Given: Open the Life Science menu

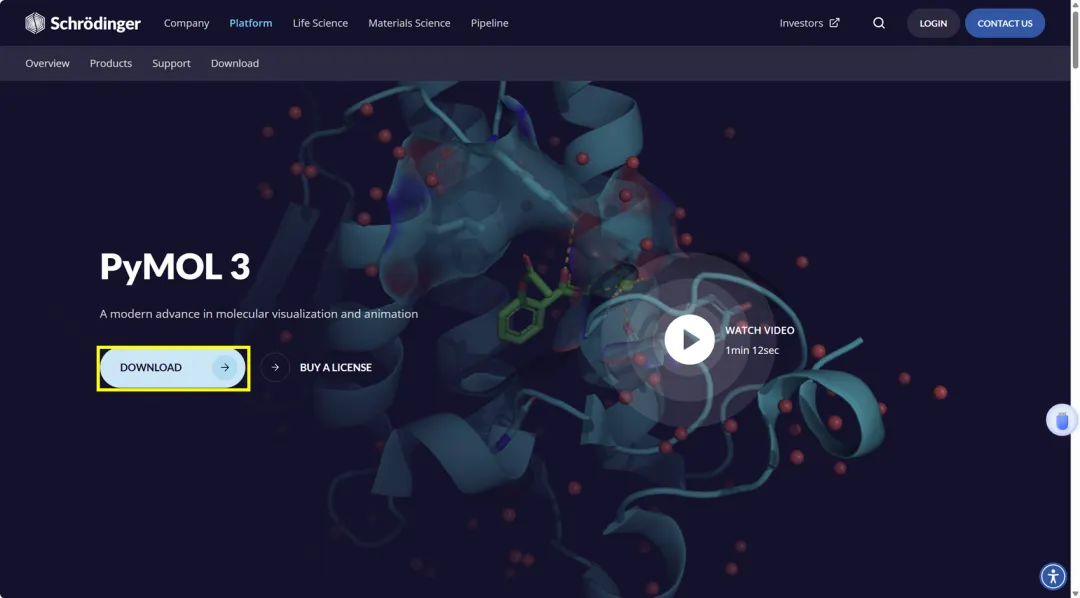Looking at the screenshot, I should pyautogui.click(x=320, y=23).
